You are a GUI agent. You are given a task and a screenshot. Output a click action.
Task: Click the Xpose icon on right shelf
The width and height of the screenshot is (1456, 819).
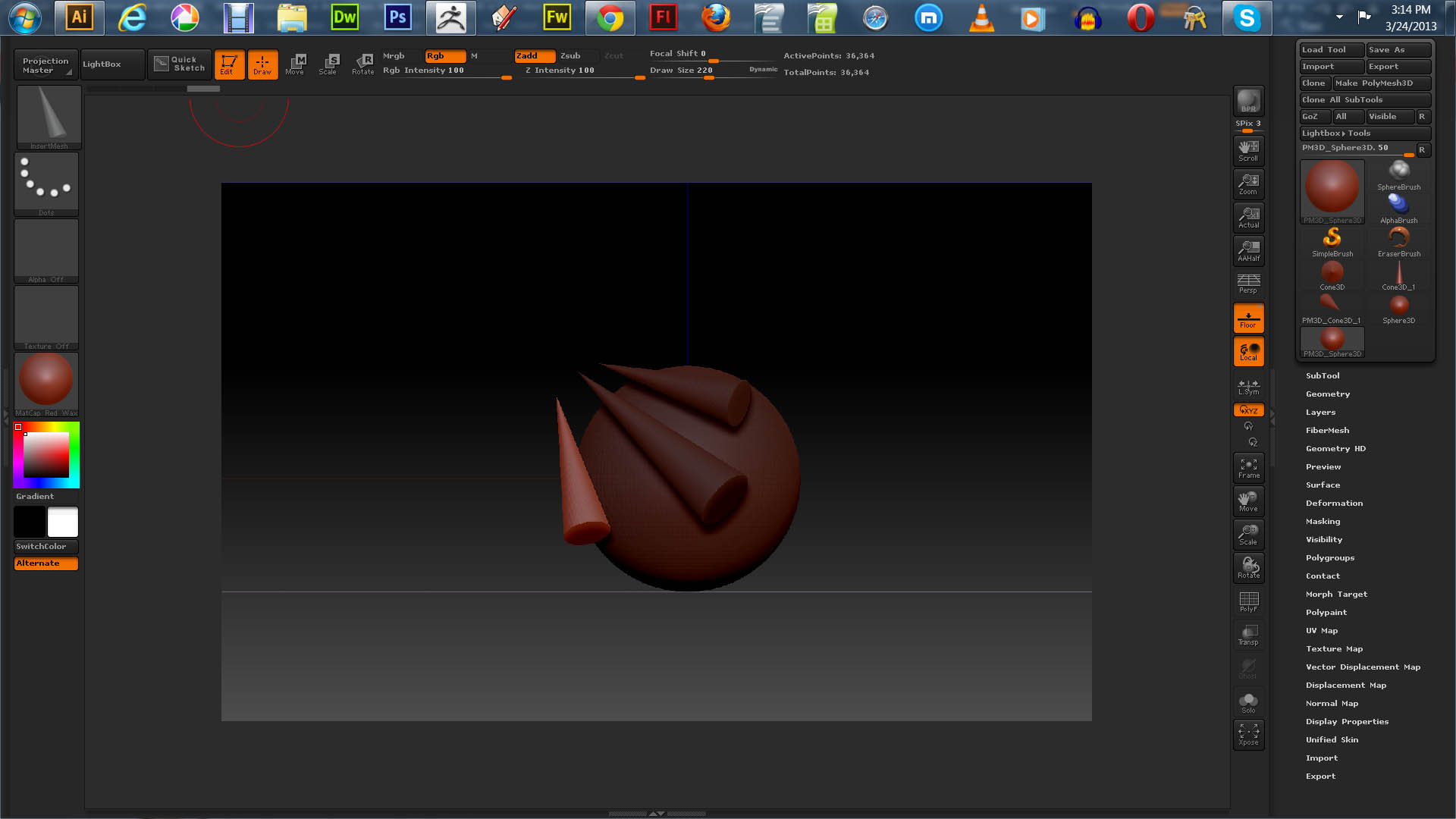[1248, 732]
